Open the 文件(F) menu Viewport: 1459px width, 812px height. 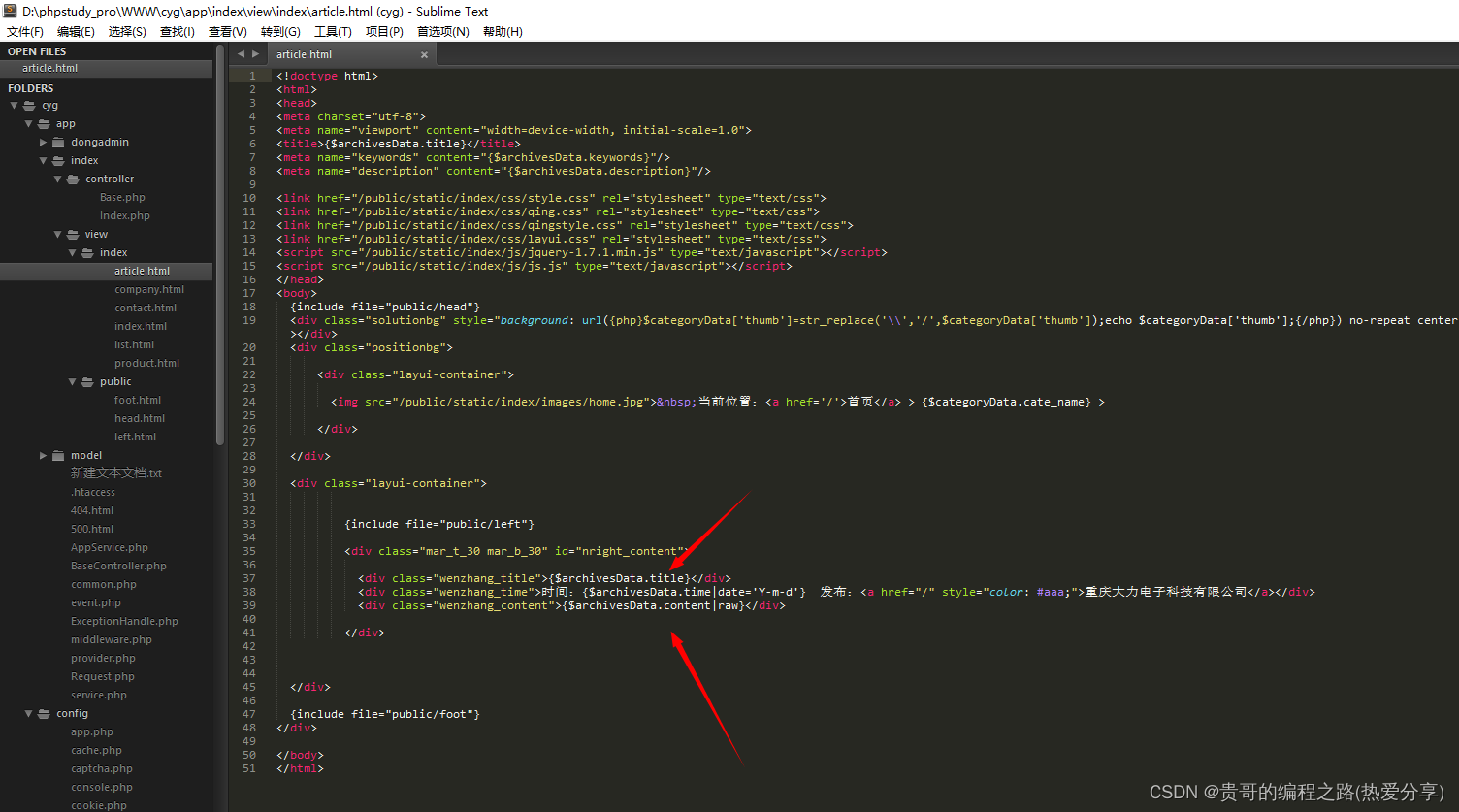pyautogui.click(x=24, y=31)
